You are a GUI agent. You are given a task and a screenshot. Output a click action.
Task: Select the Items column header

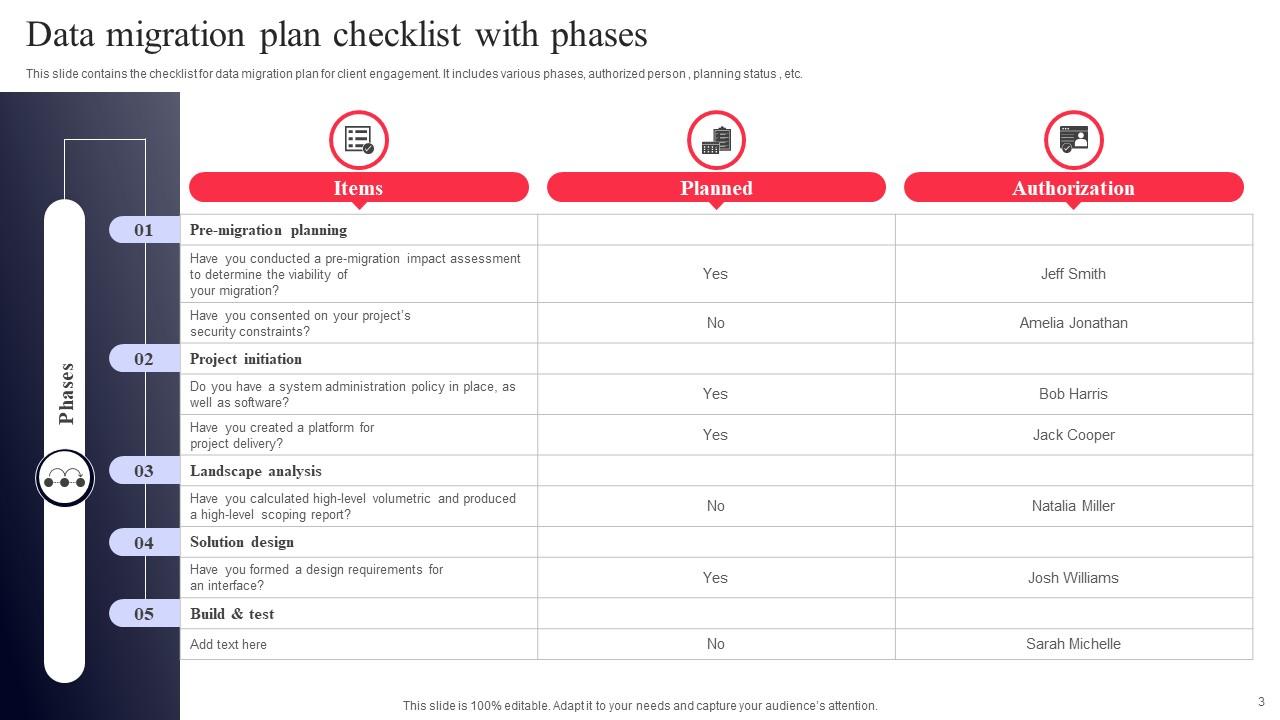point(358,188)
